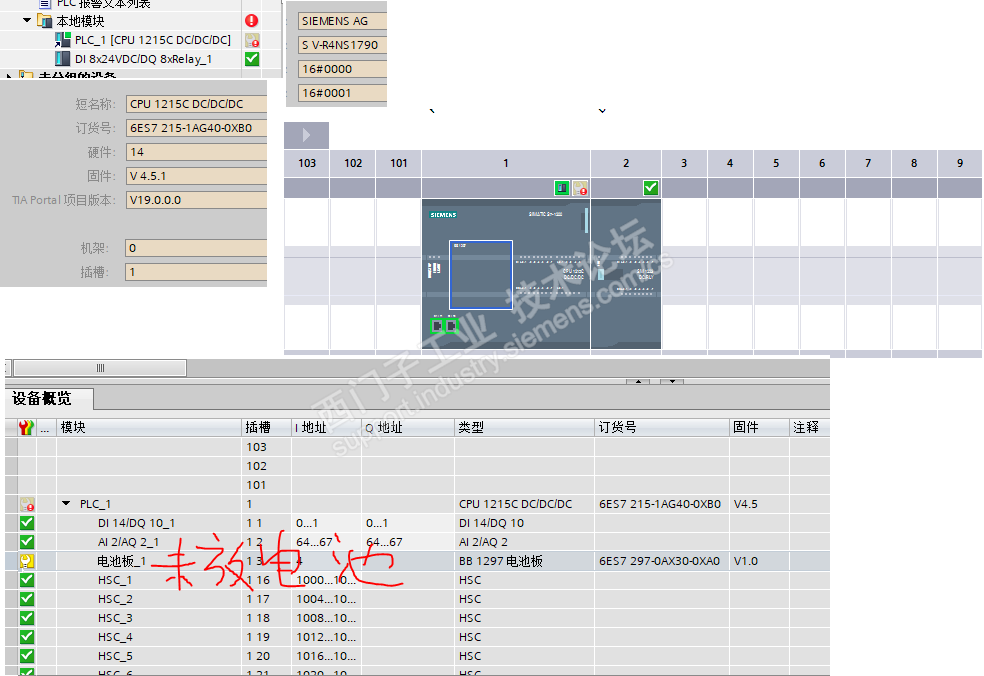Viewport: 984px width, 676px height.
Task: Click rack slot header 3
Action: pos(684,163)
